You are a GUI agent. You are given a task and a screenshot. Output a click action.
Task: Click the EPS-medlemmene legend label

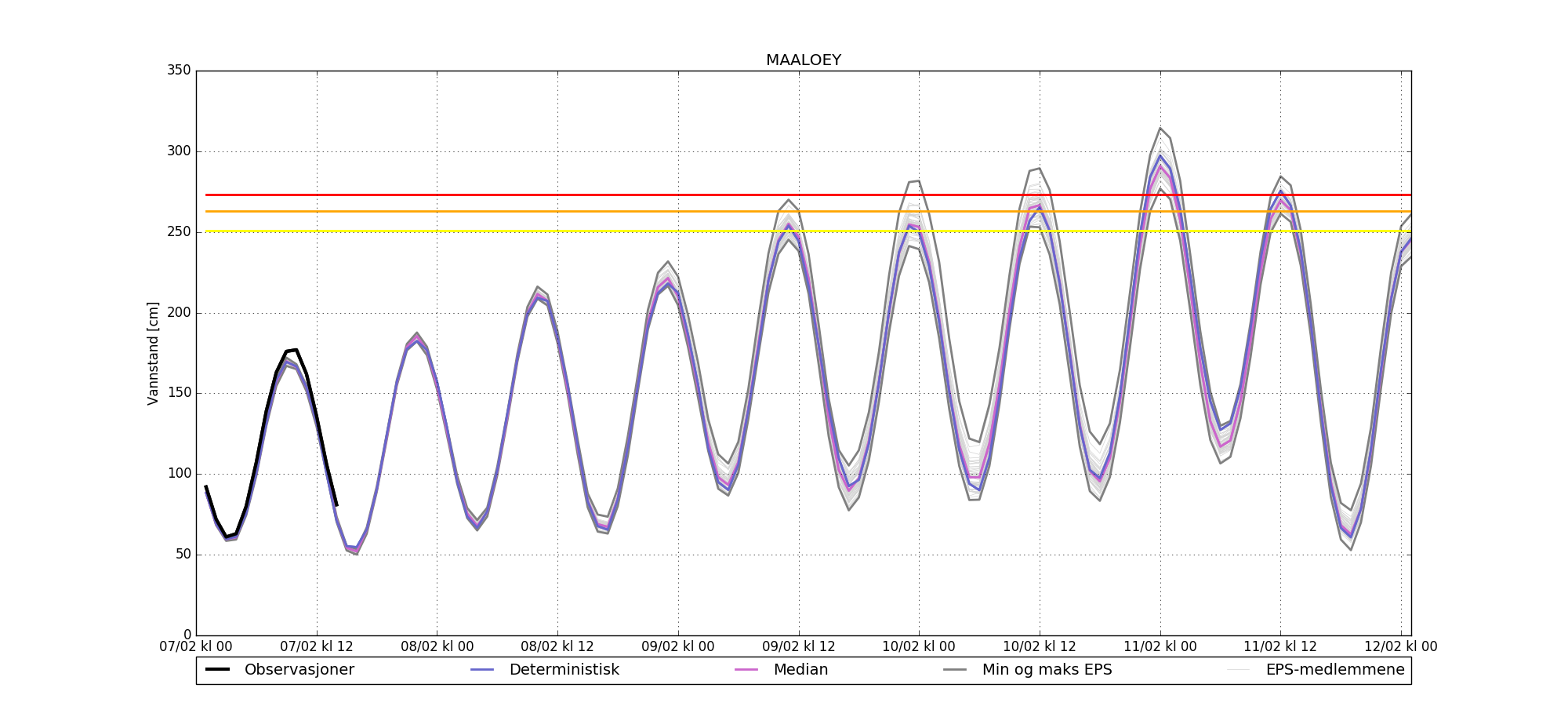point(1334,670)
